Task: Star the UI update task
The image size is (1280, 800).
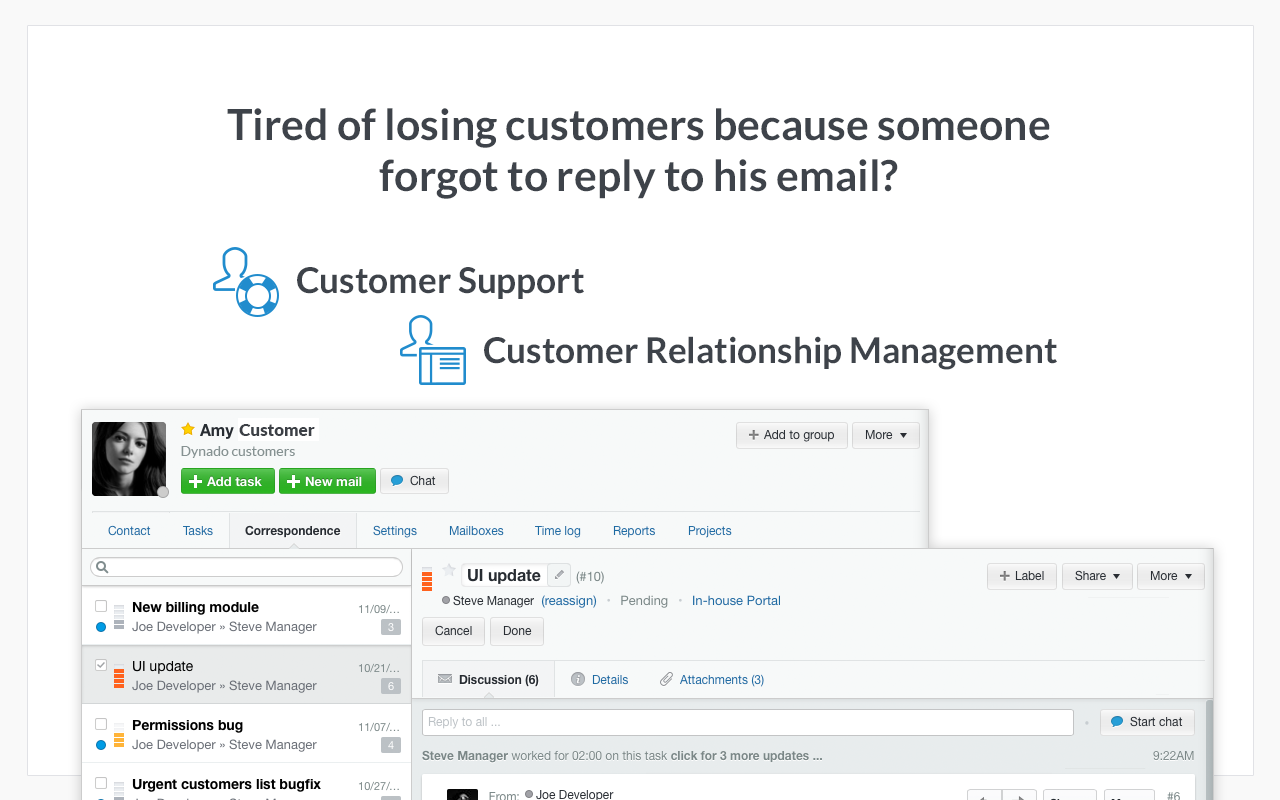Action: coord(449,571)
